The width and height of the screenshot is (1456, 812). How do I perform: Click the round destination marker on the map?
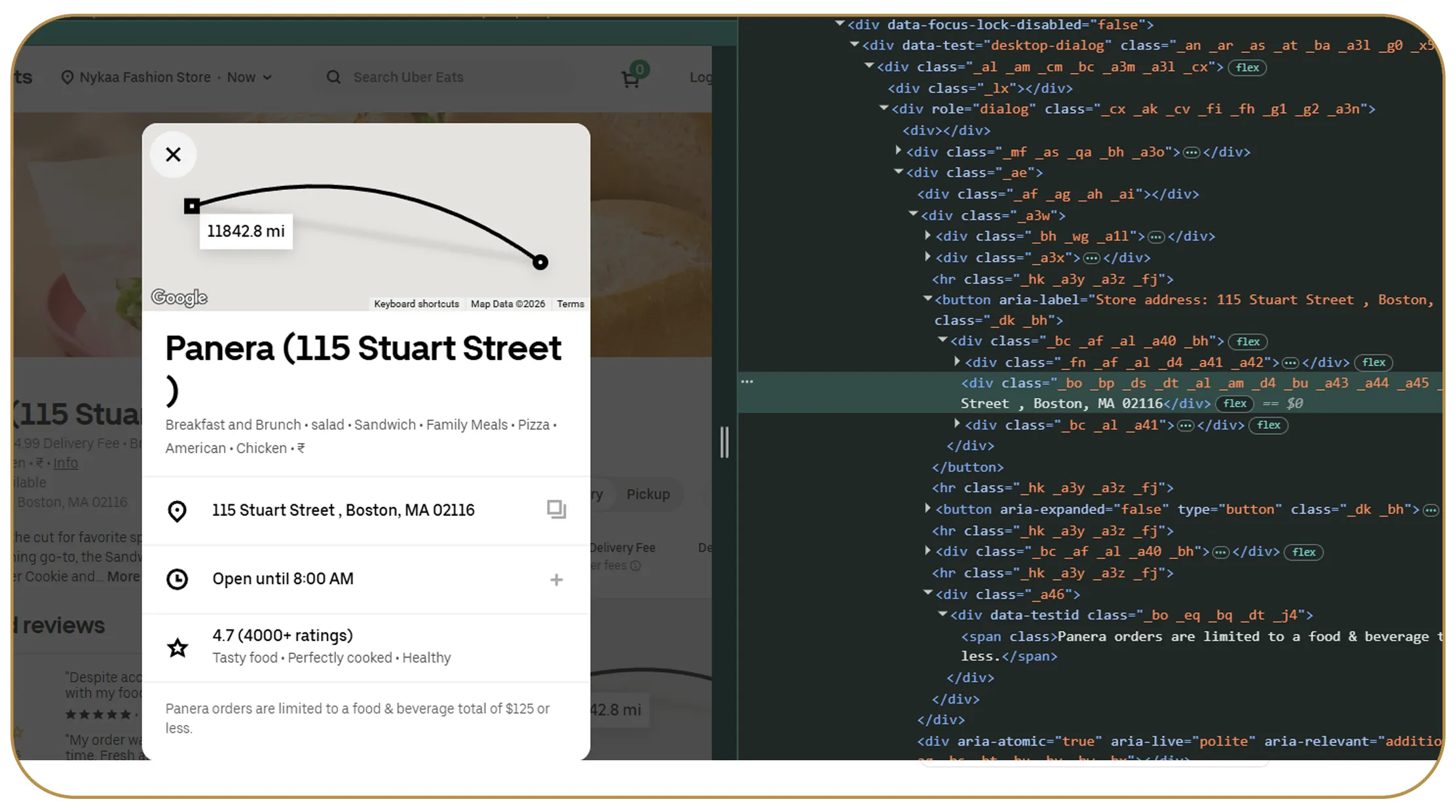coord(540,262)
